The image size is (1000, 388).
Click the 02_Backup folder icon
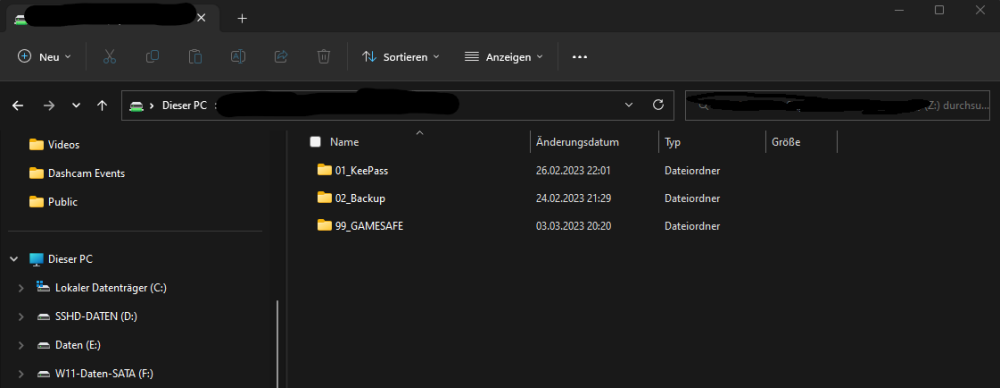[x=325, y=198]
